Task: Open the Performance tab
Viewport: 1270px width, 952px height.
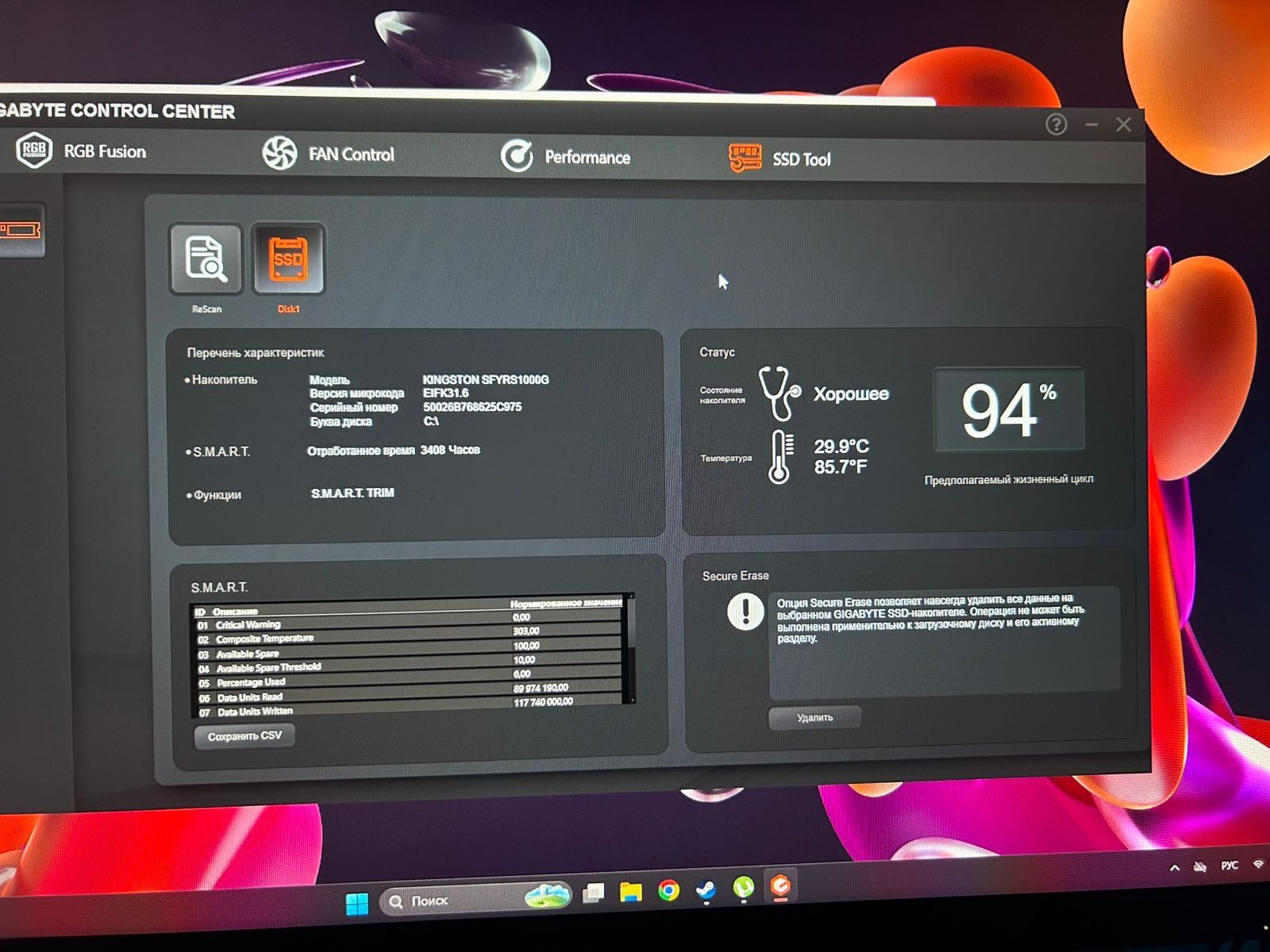Action: 565,156
